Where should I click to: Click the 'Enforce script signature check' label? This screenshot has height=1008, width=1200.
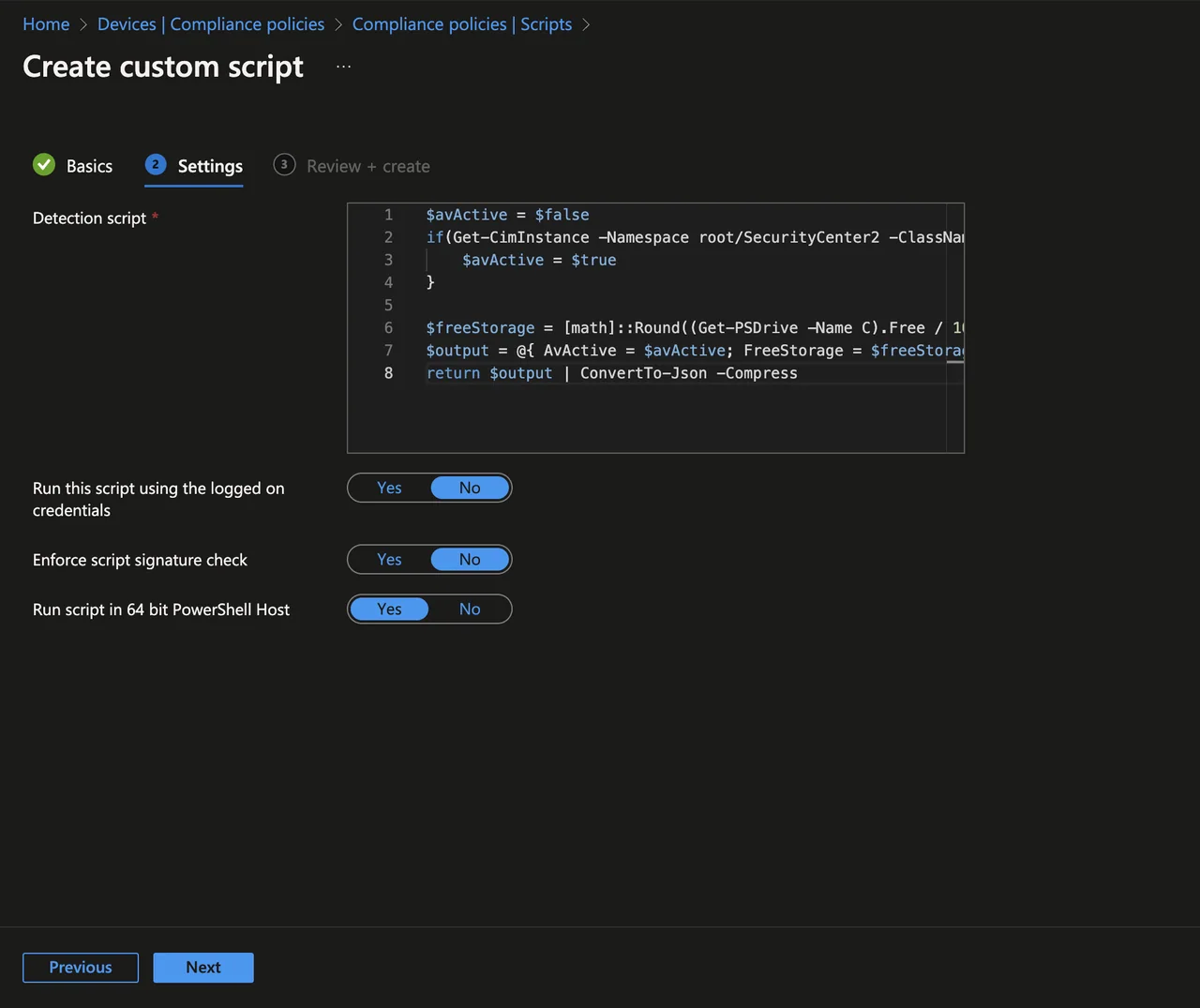[x=140, y=560]
